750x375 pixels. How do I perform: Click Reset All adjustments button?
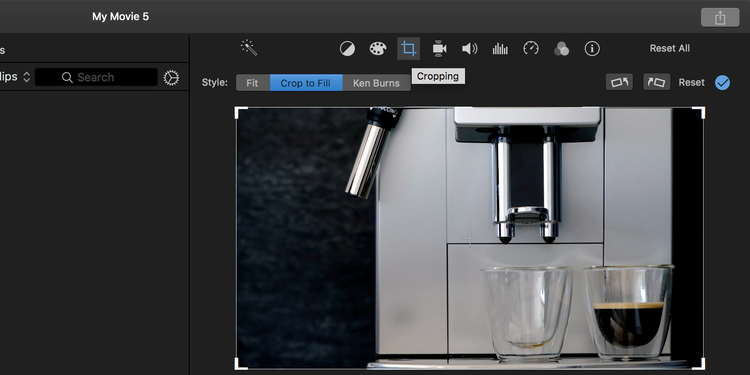tap(670, 48)
